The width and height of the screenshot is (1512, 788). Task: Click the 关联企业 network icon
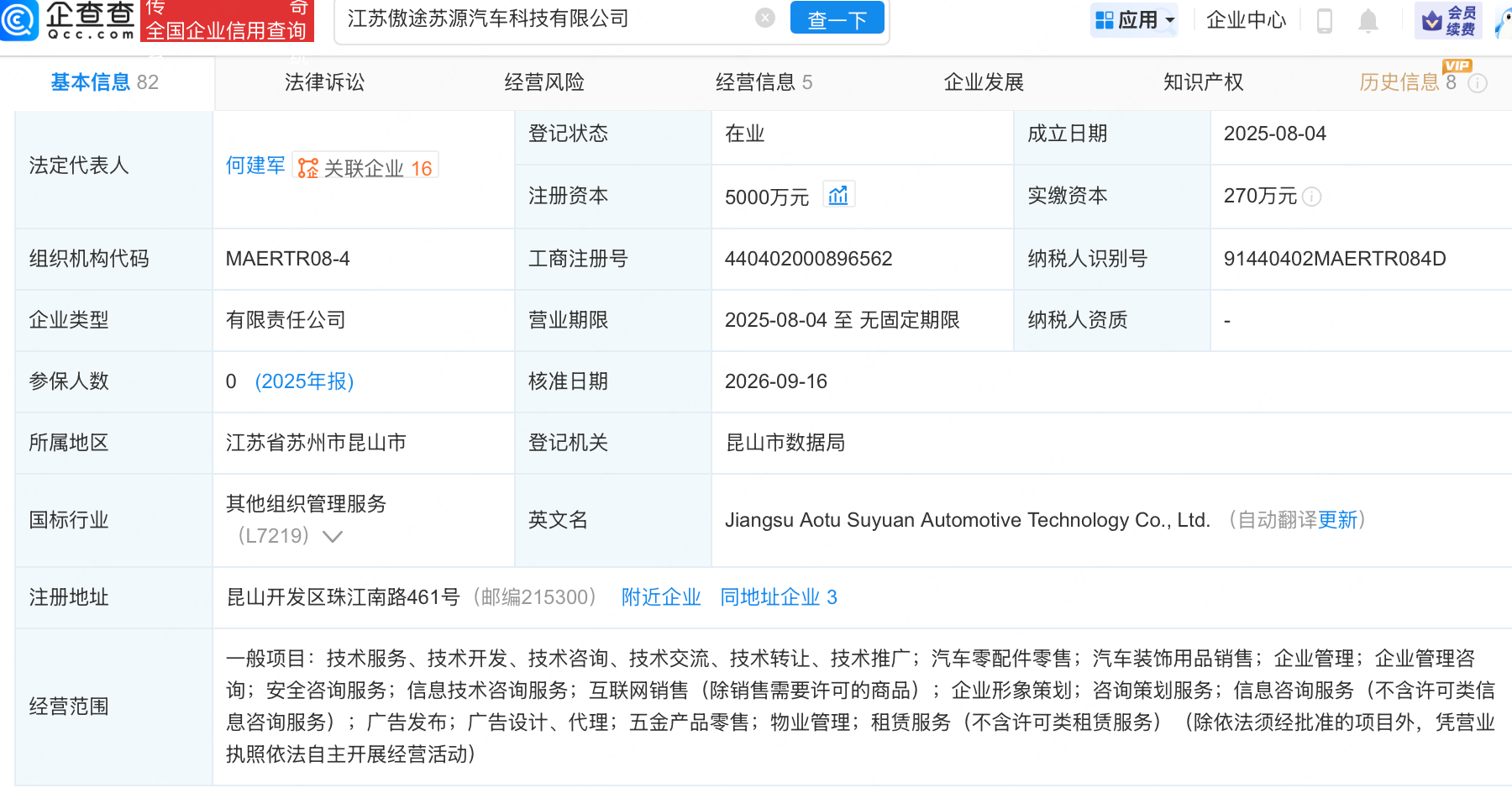click(x=308, y=168)
